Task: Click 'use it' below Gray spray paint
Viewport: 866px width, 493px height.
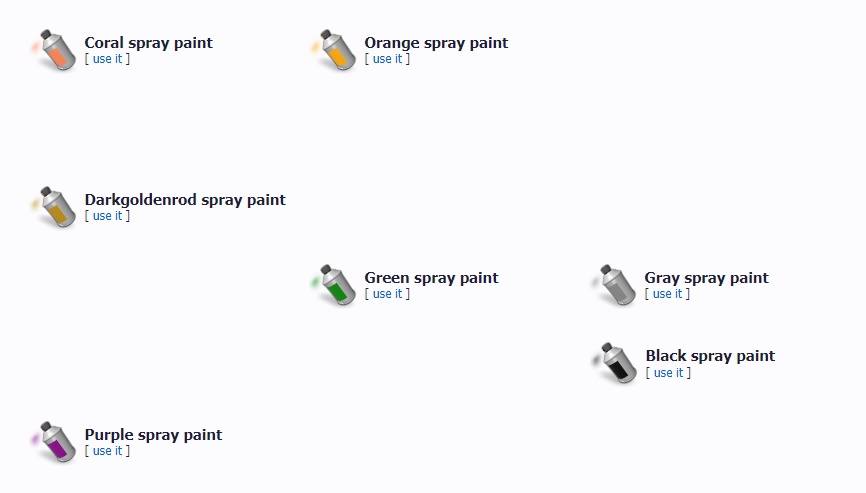Action: pyautogui.click(x=667, y=294)
